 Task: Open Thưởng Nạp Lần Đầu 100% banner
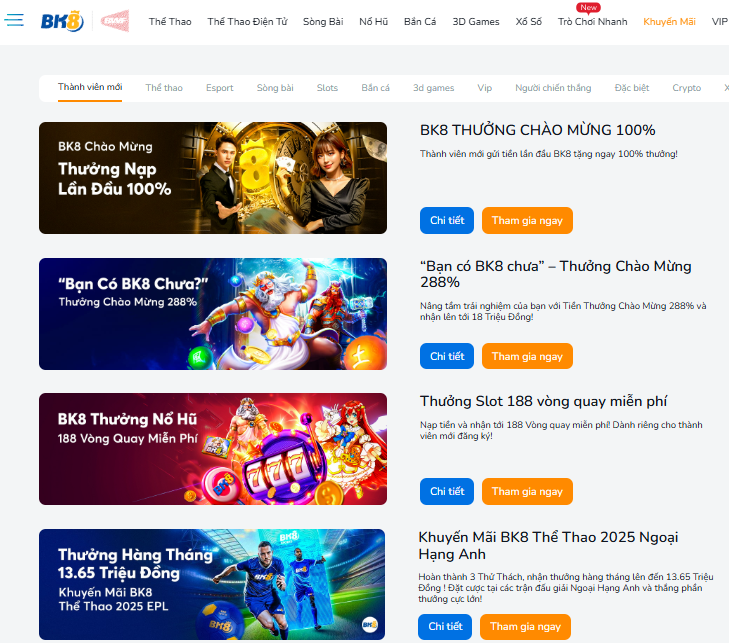(x=213, y=178)
